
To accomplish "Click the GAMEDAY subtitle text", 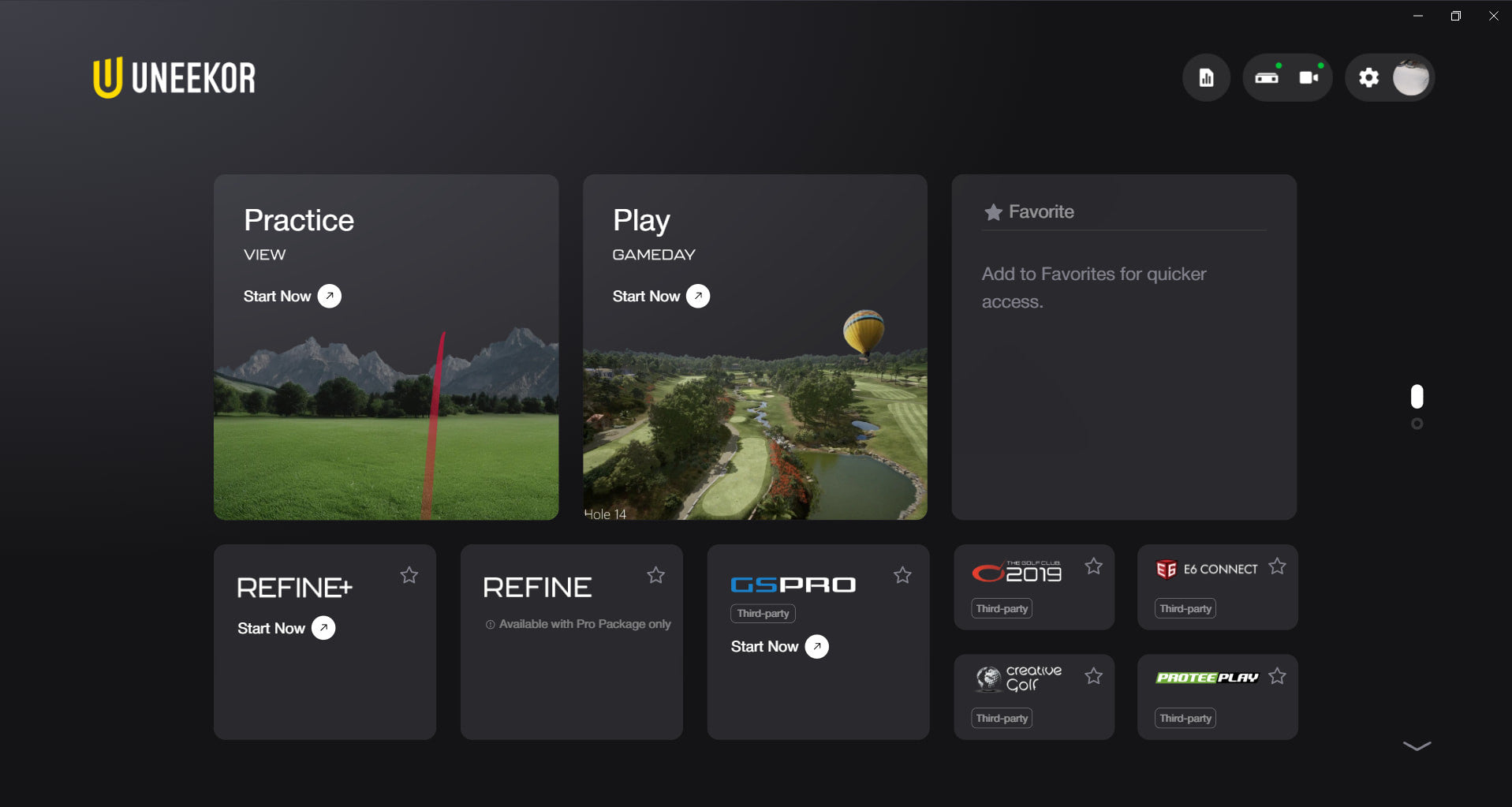I will coord(654,255).
